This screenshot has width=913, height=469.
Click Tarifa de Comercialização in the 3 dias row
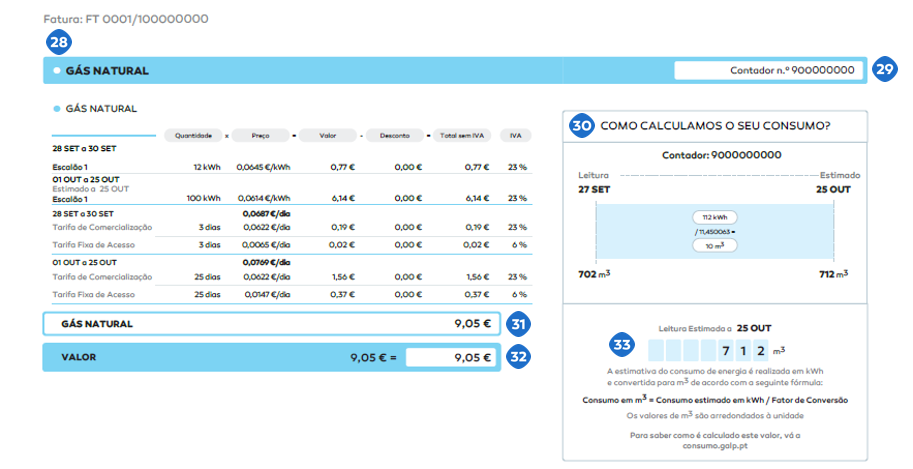pyautogui.click(x=102, y=228)
